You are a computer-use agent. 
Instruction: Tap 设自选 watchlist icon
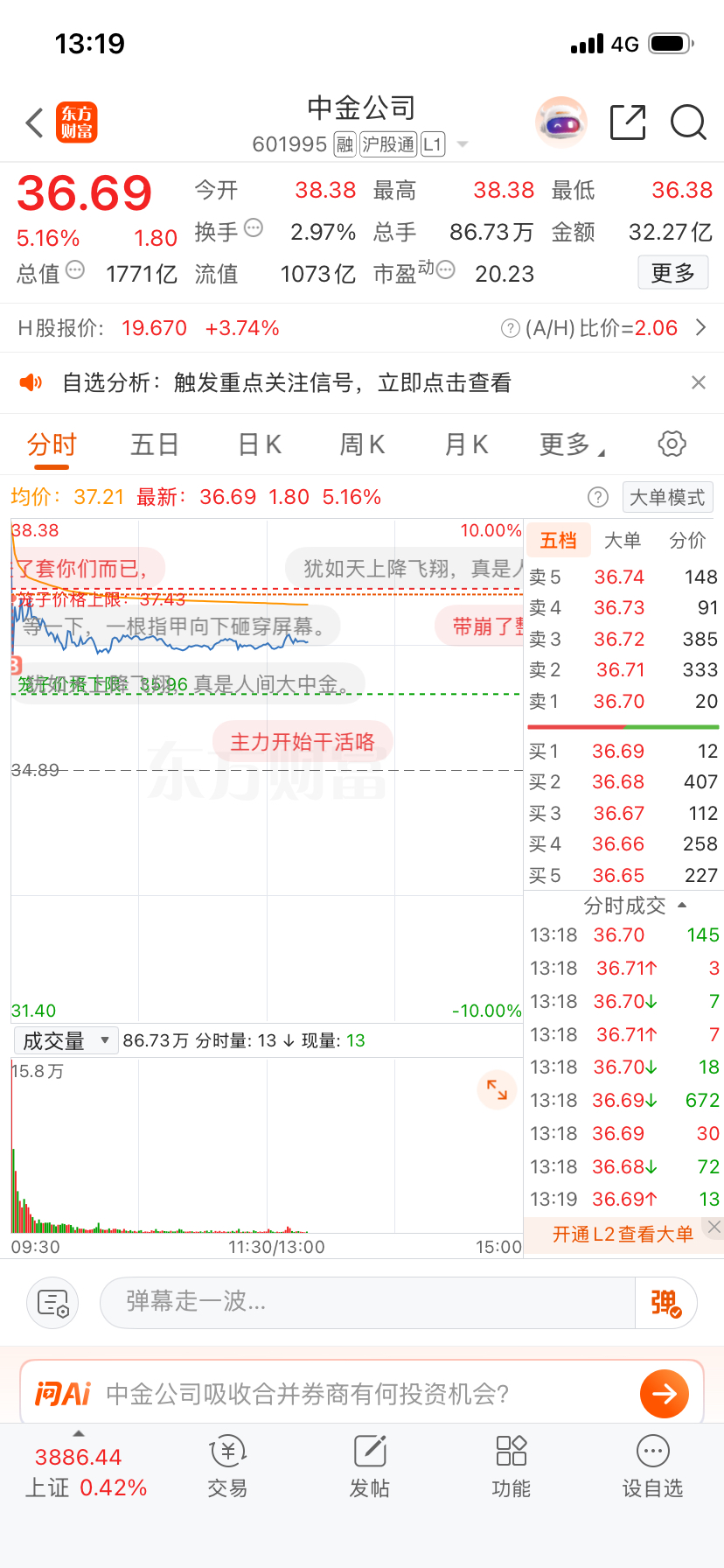click(x=652, y=1467)
